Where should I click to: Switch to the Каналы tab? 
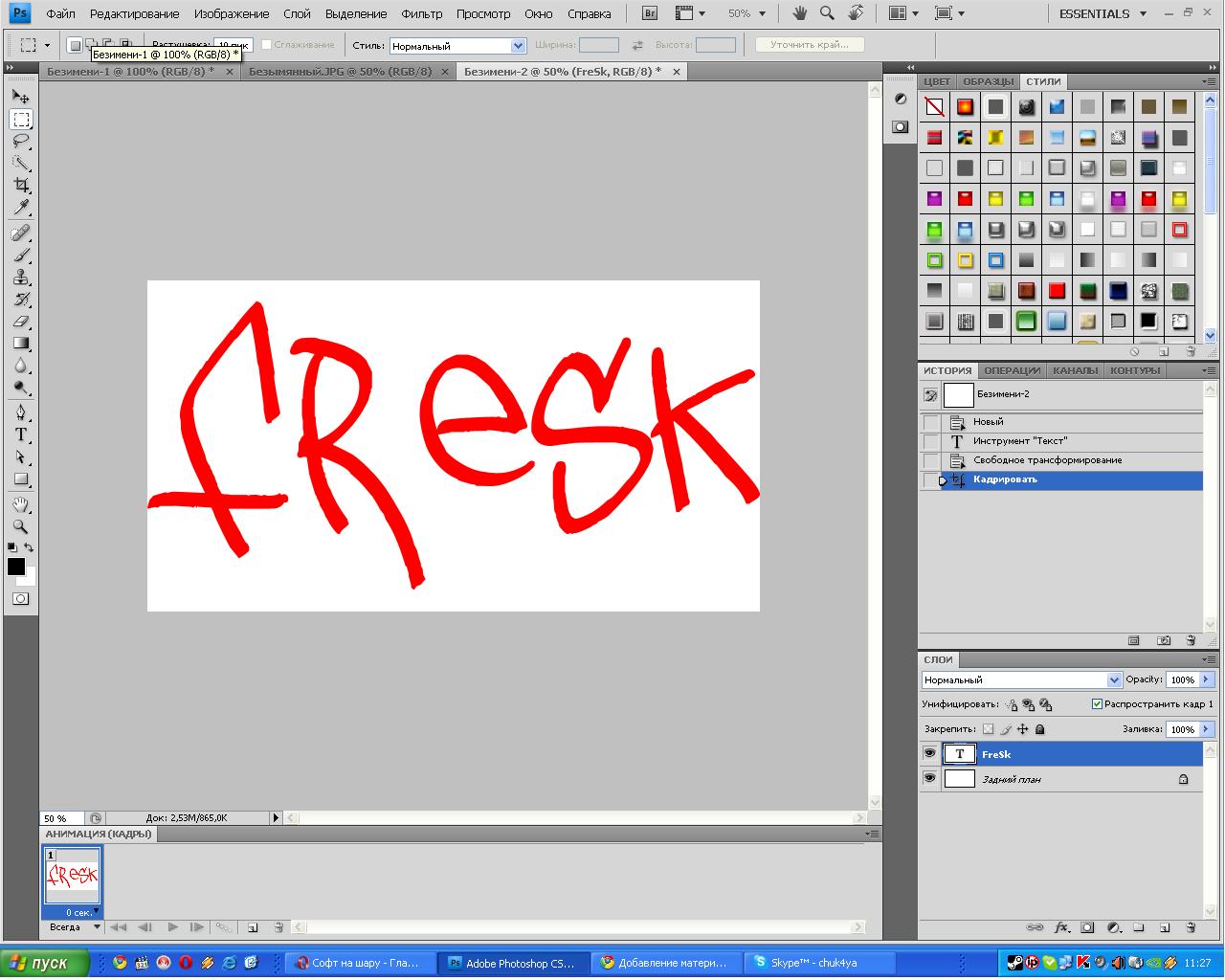(x=1075, y=370)
